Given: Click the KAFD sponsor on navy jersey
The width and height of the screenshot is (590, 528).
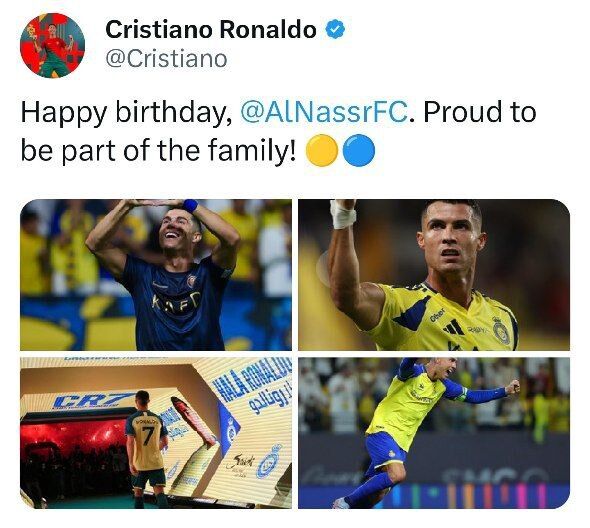Looking at the screenshot, I should pos(176,301).
